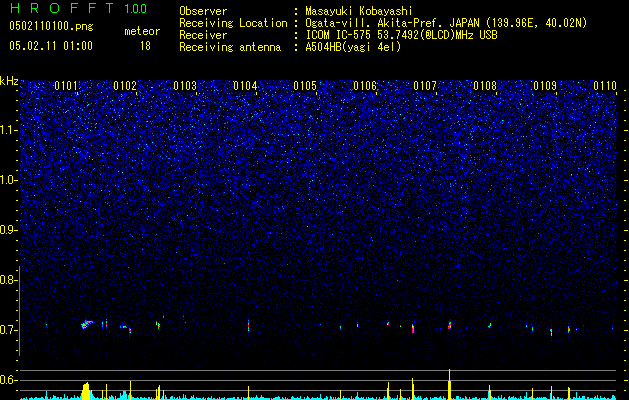Click the Ogata-vill. Akita-Pref. JAPAN location text
The height and width of the screenshot is (400, 629).
tap(446, 23)
